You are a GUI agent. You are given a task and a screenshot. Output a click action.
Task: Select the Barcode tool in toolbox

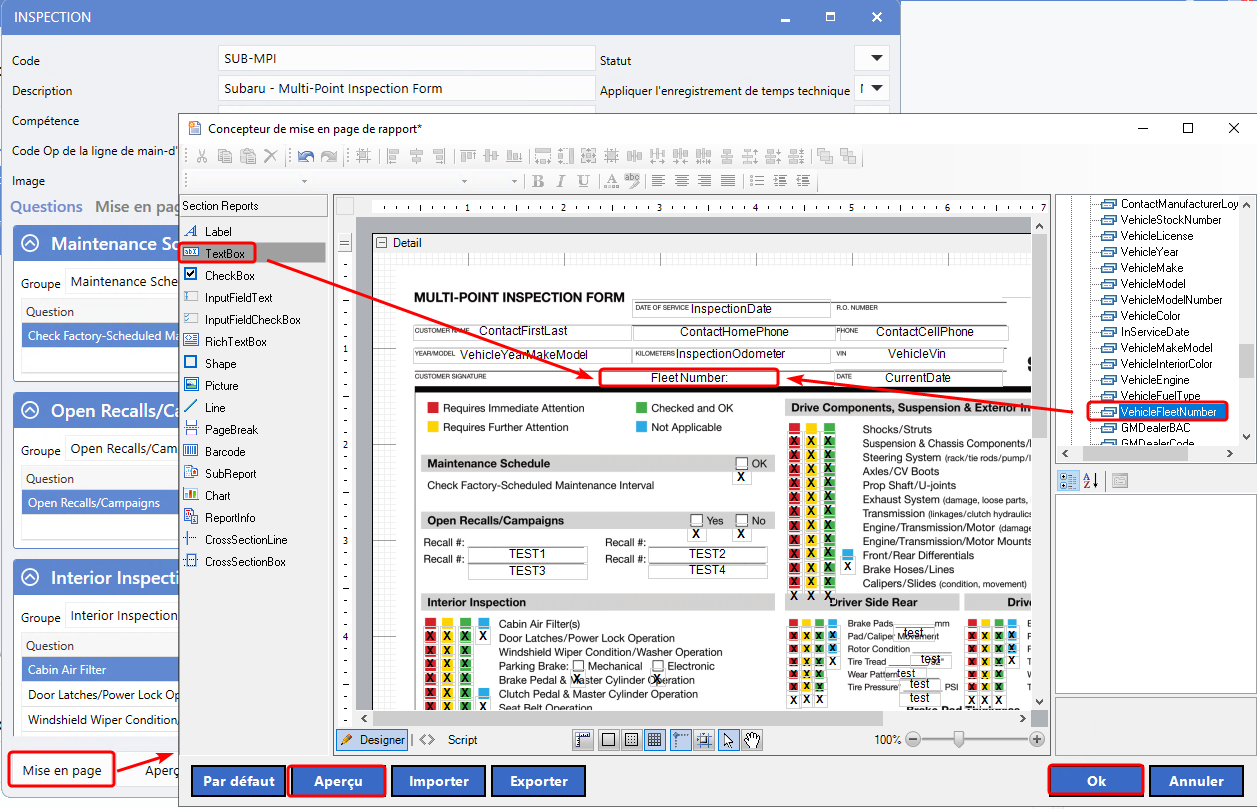224,452
